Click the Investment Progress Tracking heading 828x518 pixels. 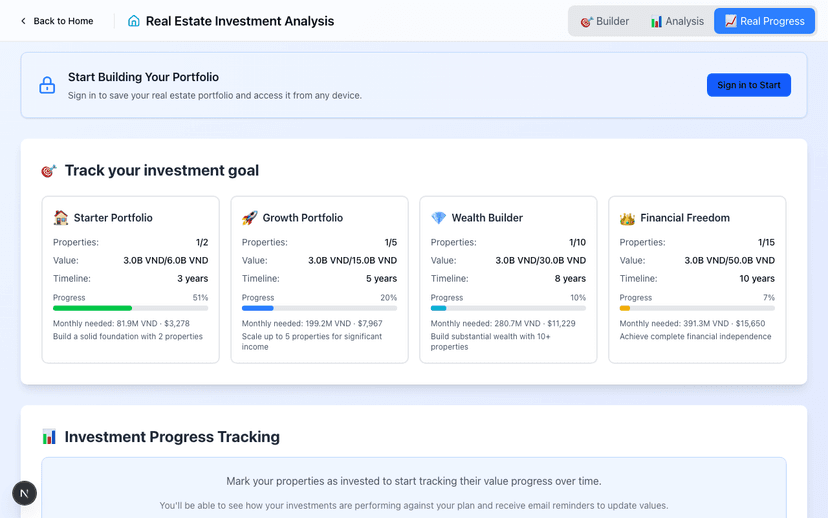[x=172, y=437]
